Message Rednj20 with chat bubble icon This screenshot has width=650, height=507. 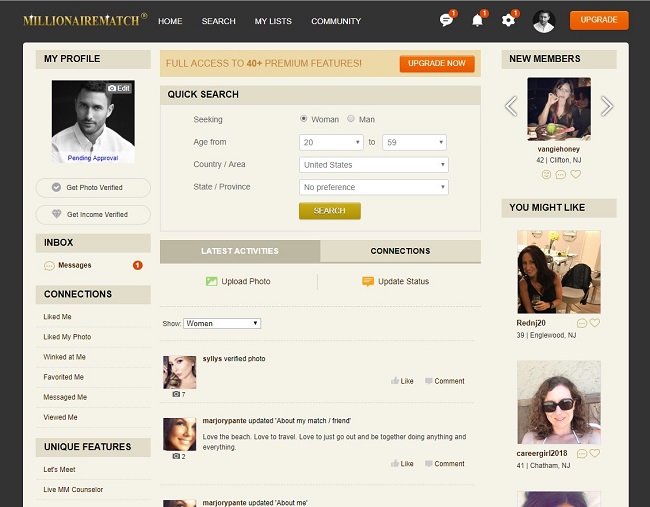point(582,323)
